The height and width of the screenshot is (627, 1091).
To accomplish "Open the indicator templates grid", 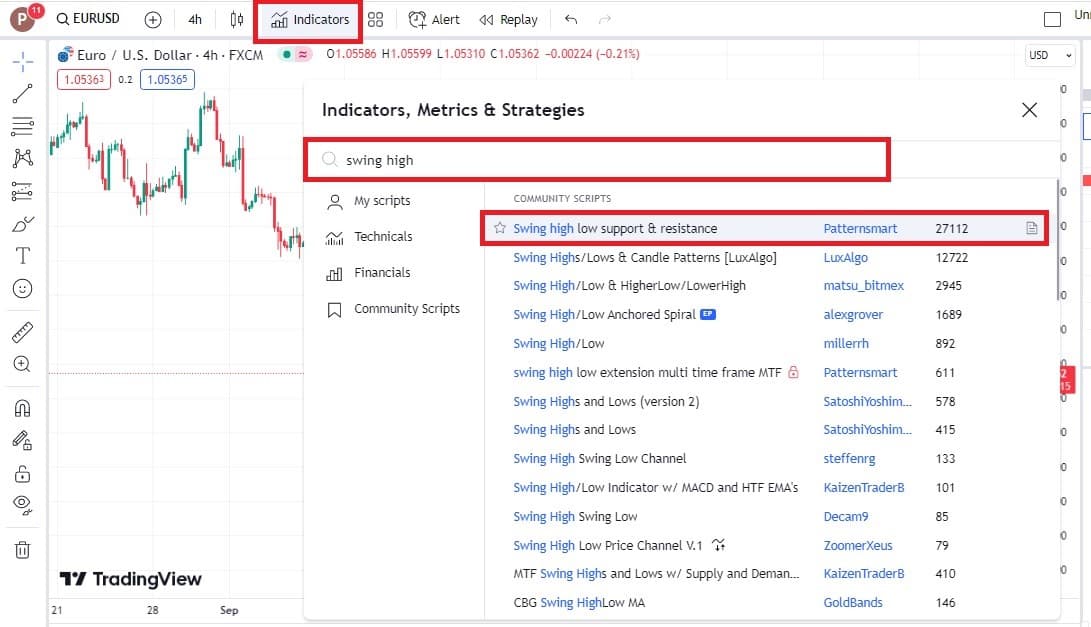I will click(x=376, y=19).
